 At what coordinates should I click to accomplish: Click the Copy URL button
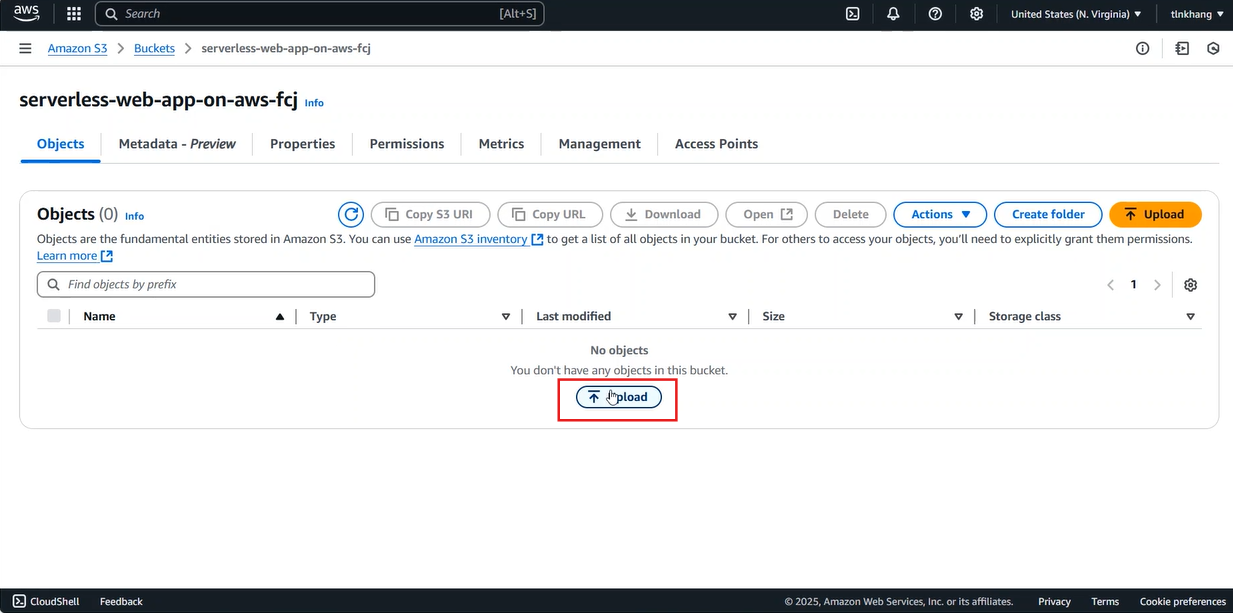coord(550,214)
